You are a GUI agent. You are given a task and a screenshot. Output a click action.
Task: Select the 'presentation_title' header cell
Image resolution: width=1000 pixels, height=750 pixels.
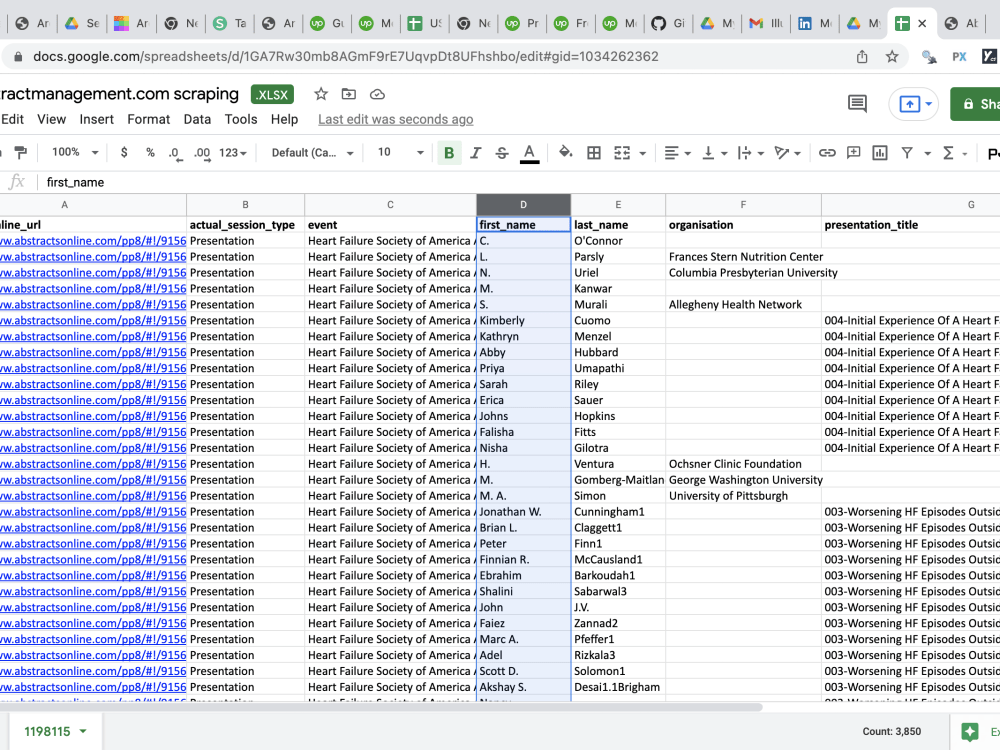tap(911, 224)
